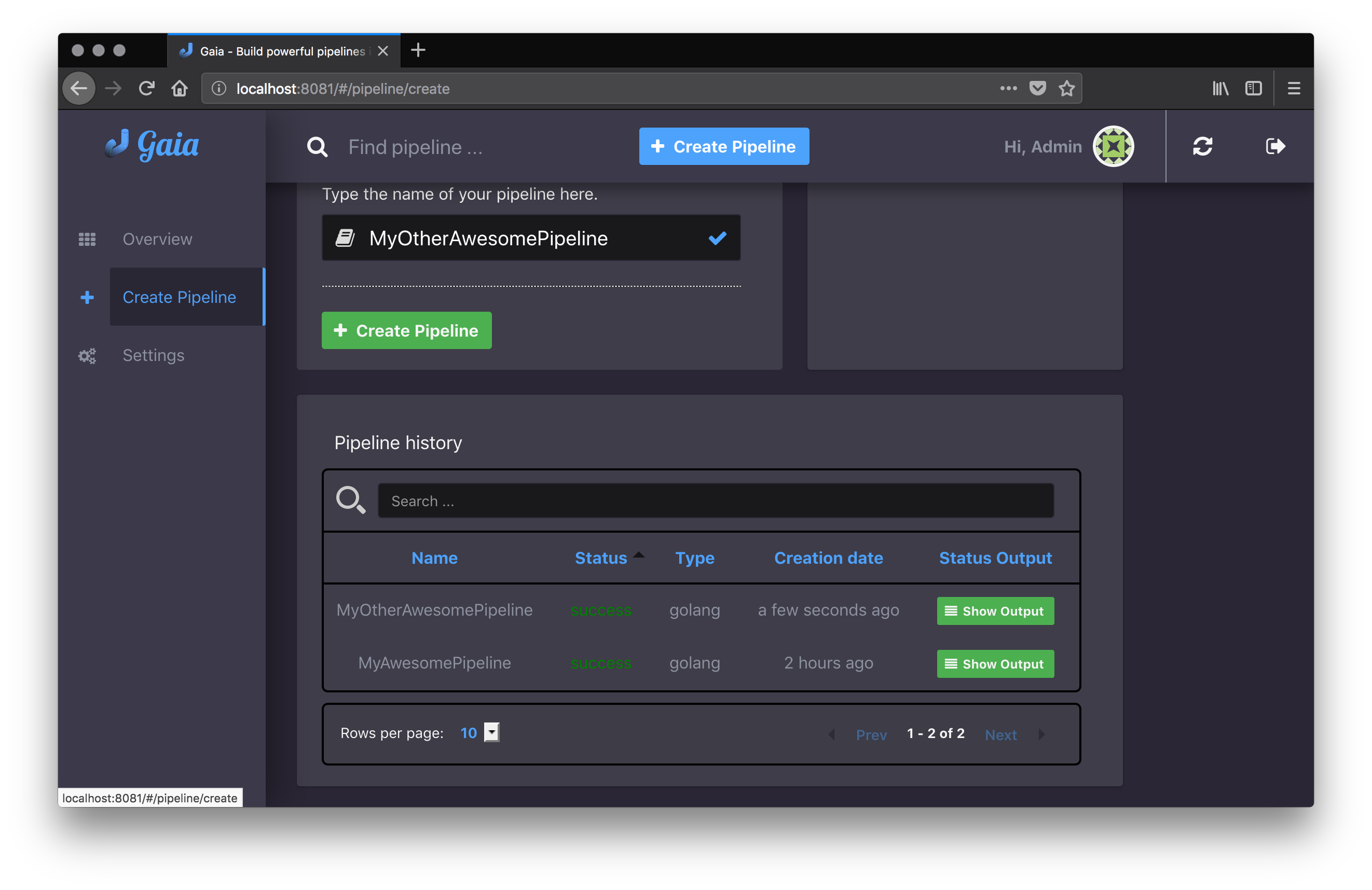Sort history table by Creation date
Viewport: 1372px width, 890px height.
(x=828, y=558)
